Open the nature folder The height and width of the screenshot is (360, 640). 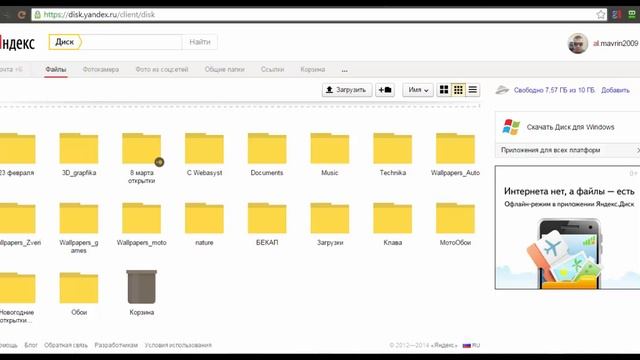[x=204, y=218]
